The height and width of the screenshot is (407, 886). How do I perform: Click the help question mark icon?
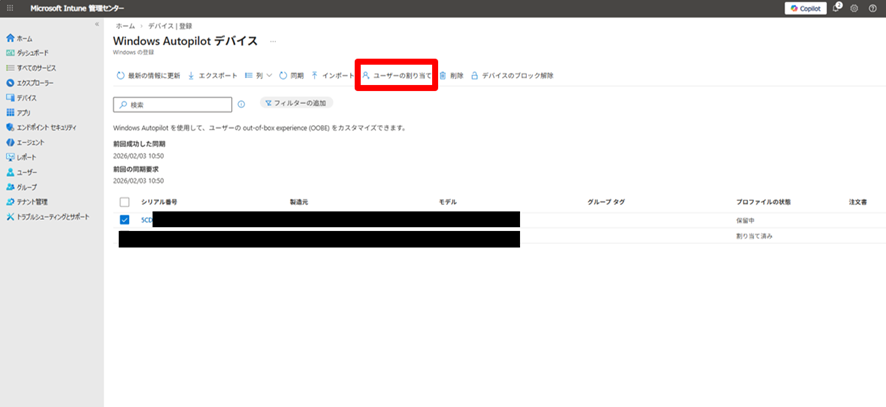(x=873, y=8)
